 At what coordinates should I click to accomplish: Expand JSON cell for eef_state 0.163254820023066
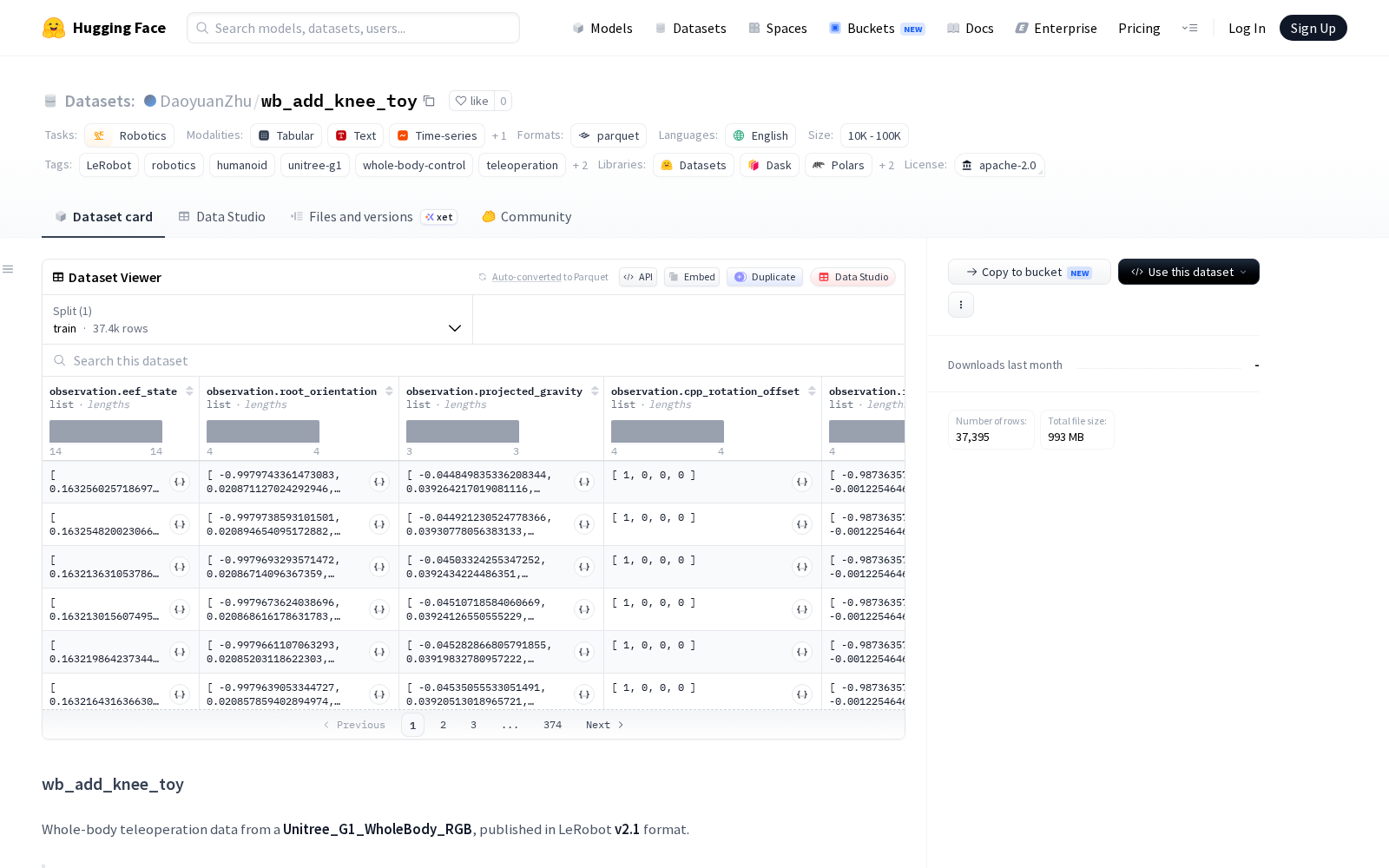(180, 524)
